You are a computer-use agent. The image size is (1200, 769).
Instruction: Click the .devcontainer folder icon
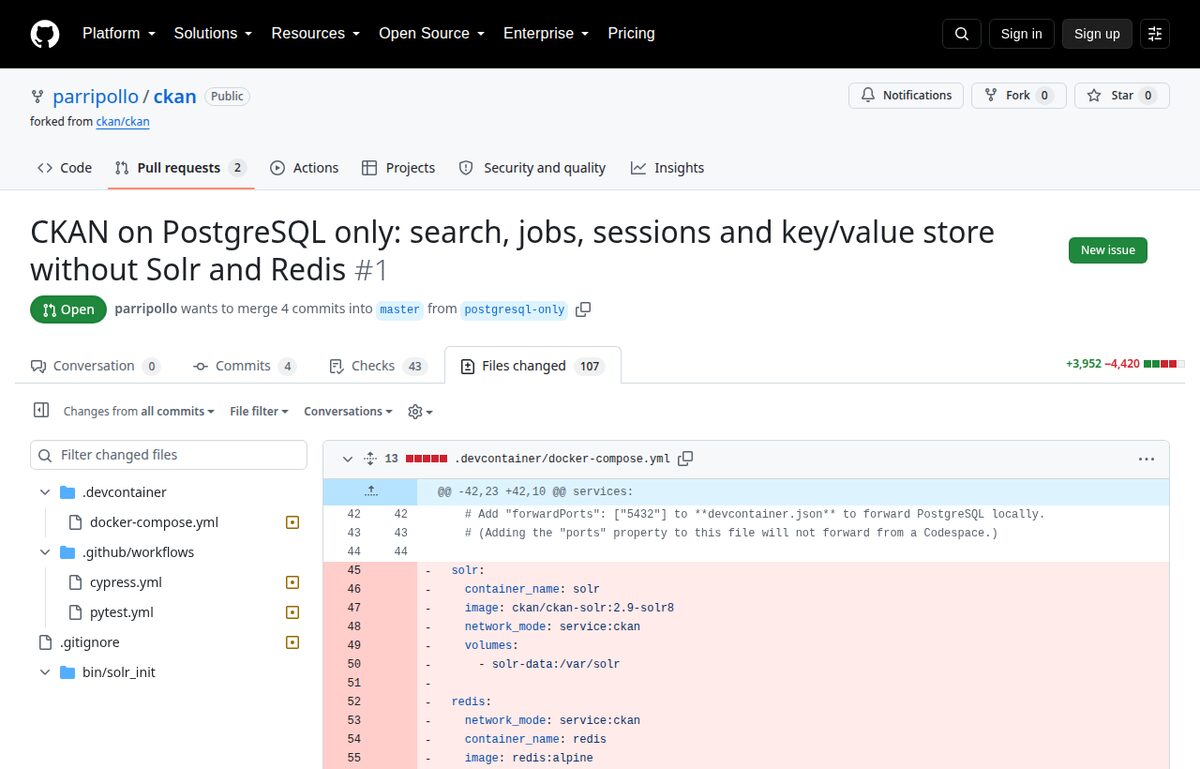click(67, 492)
